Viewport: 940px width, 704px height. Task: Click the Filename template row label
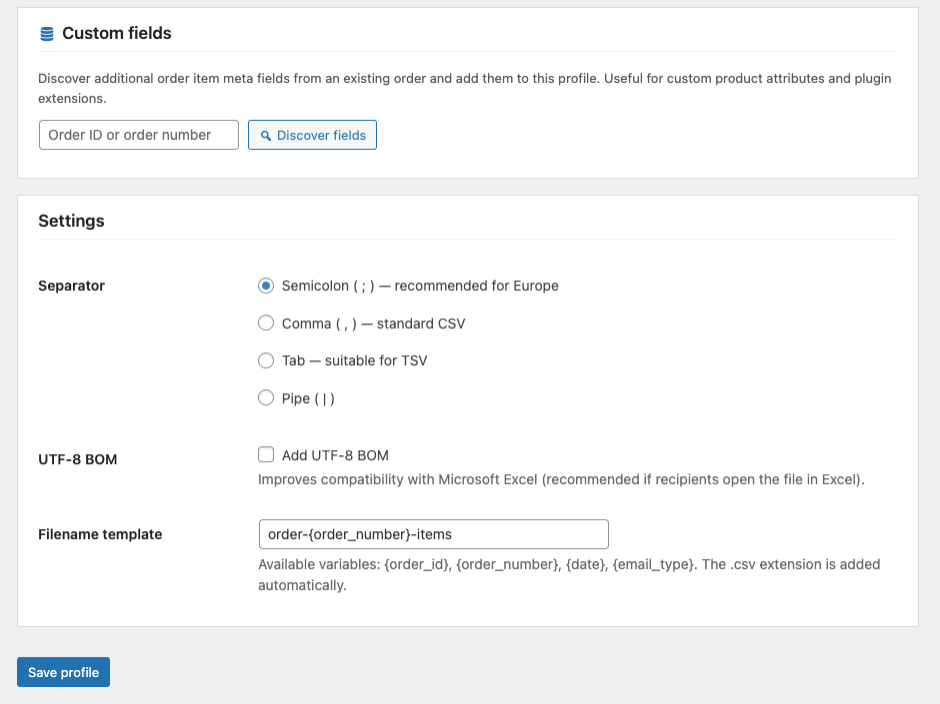[x=100, y=534]
